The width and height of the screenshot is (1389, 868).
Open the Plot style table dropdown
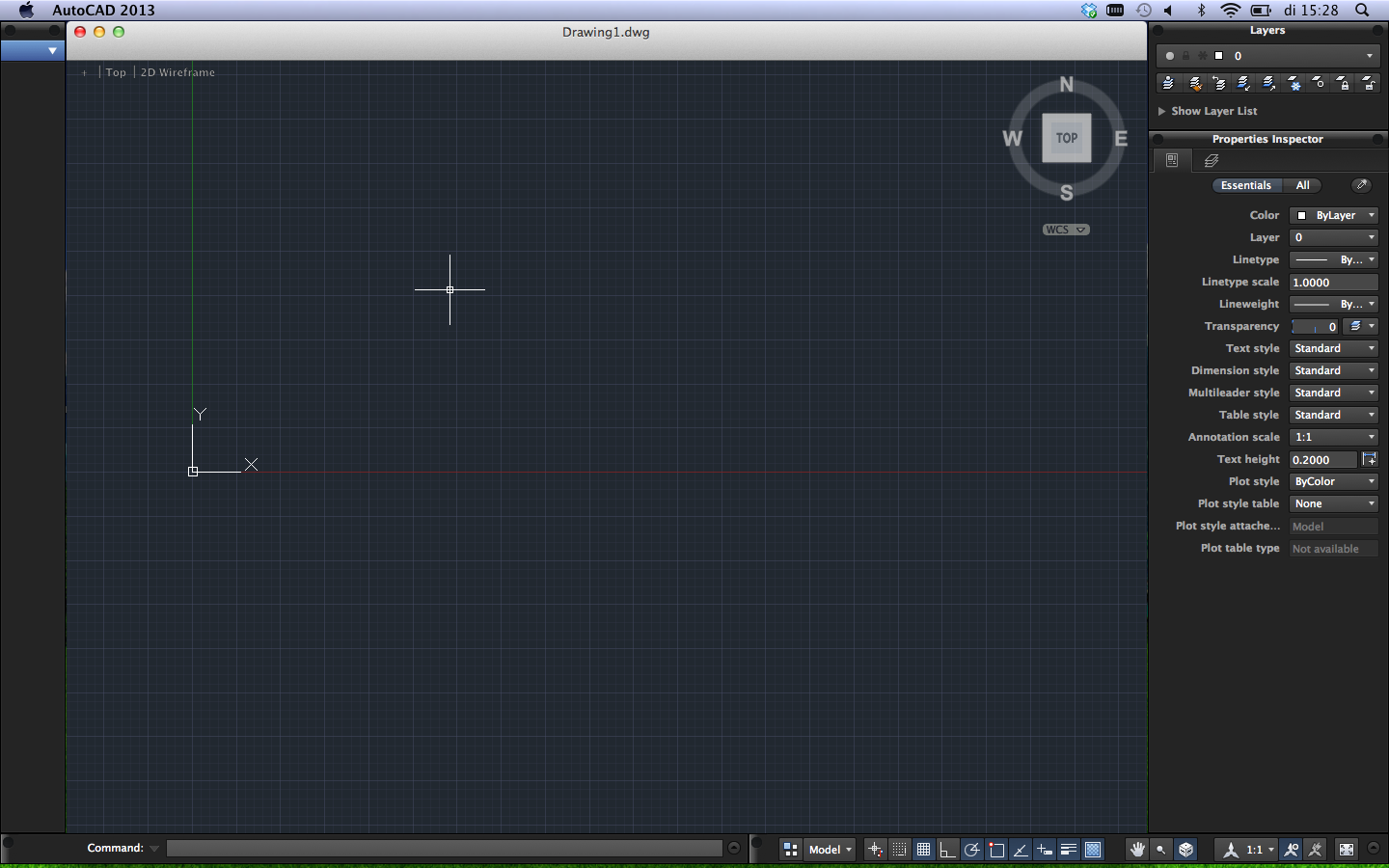point(1334,503)
